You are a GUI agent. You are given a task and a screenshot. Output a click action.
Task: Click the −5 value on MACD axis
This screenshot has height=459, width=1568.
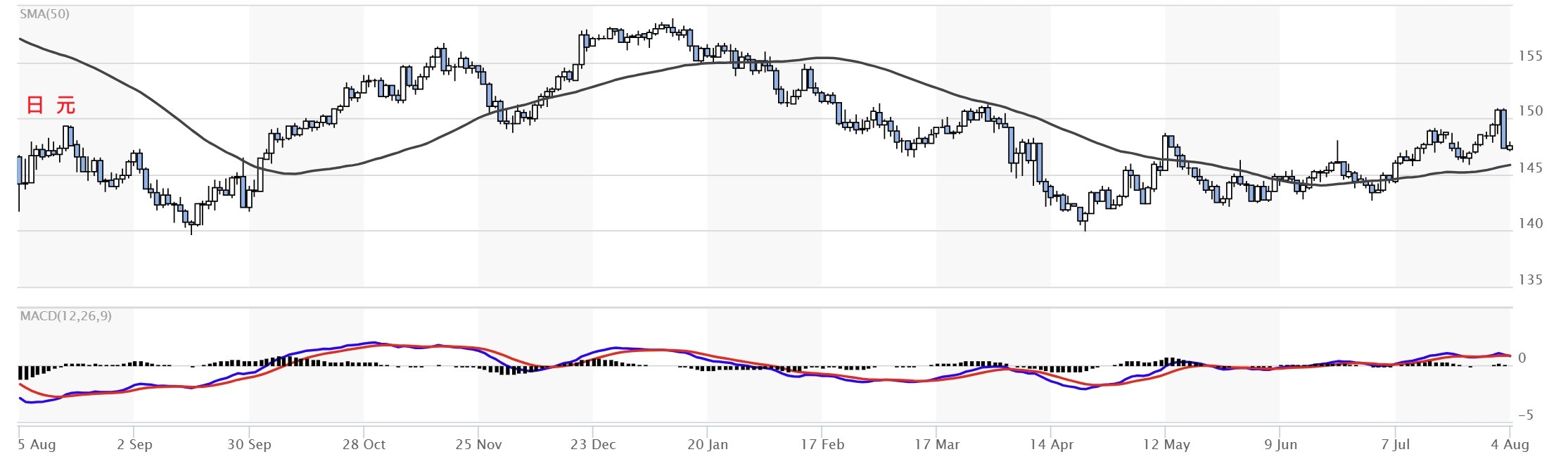pyautogui.click(x=1525, y=415)
